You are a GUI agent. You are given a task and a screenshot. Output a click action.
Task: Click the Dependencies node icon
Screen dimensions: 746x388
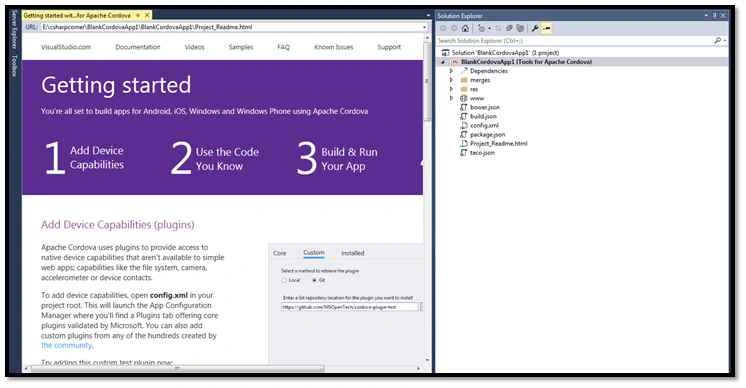tap(464, 71)
